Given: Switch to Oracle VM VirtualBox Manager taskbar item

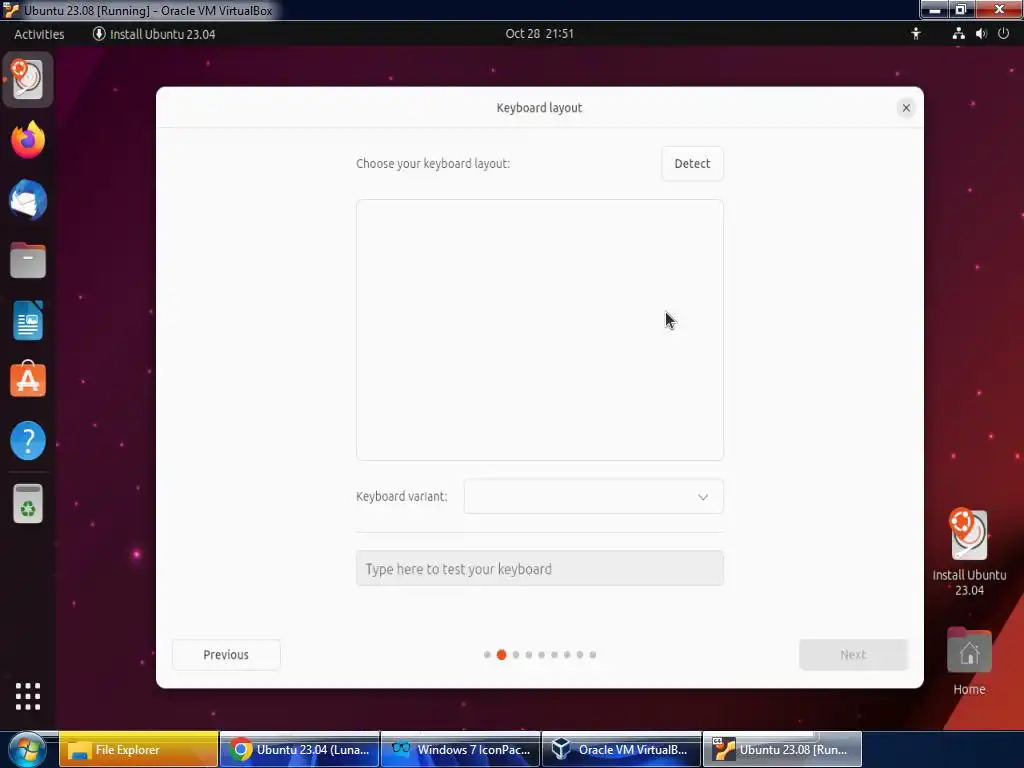Looking at the screenshot, I should [x=621, y=750].
